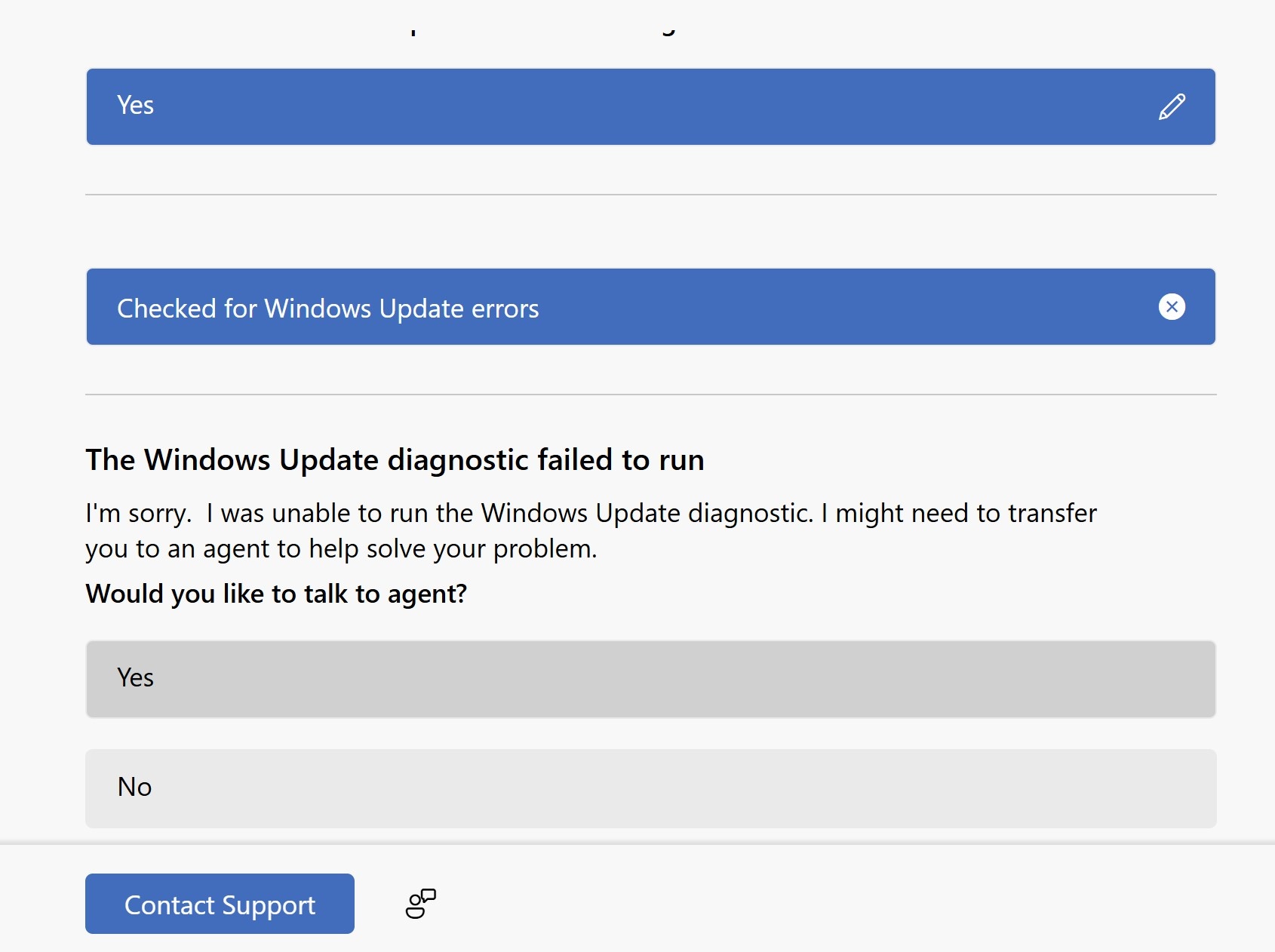Screen dimensions: 1275x952
Task: Click the second line of the apology paragraph
Action: coord(341,549)
